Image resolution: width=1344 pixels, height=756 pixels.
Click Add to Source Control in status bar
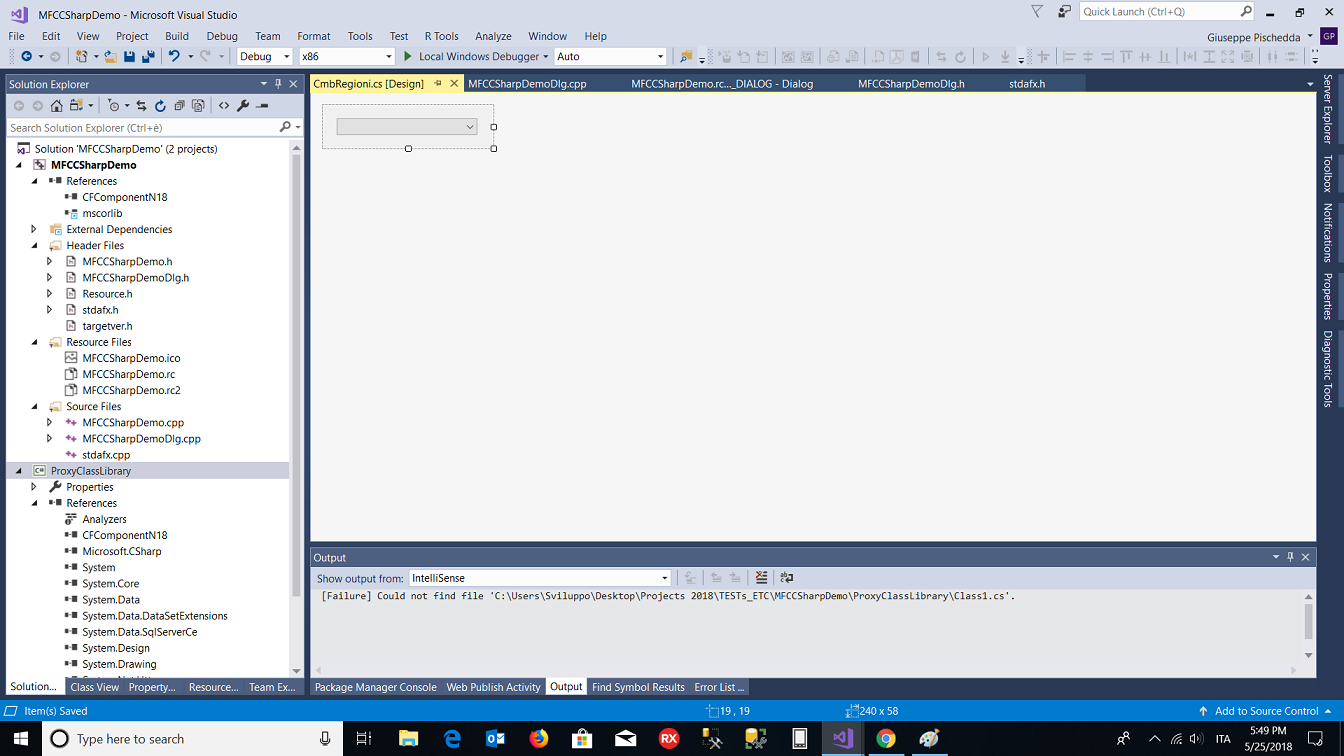coord(1266,711)
